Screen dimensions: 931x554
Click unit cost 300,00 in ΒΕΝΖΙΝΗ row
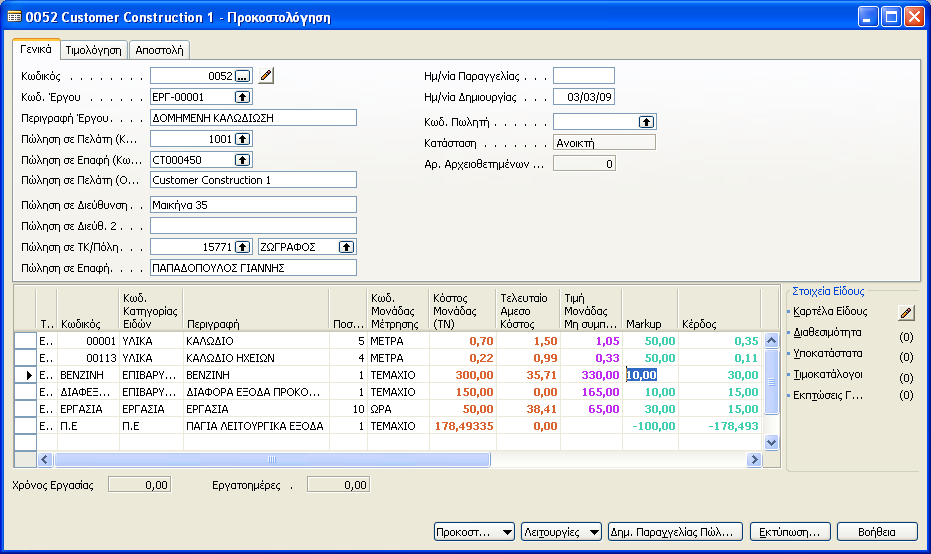click(x=462, y=375)
